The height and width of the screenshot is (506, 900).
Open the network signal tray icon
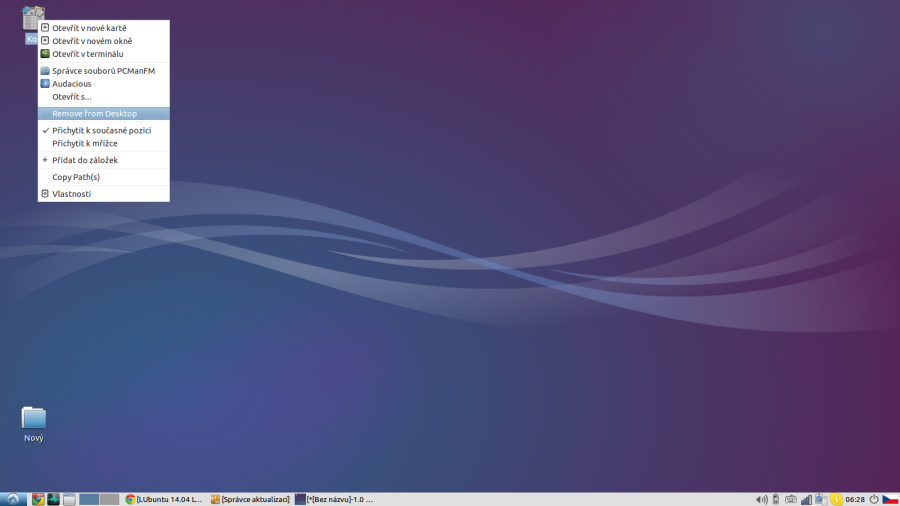pyautogui.click(x=806, y=500)
